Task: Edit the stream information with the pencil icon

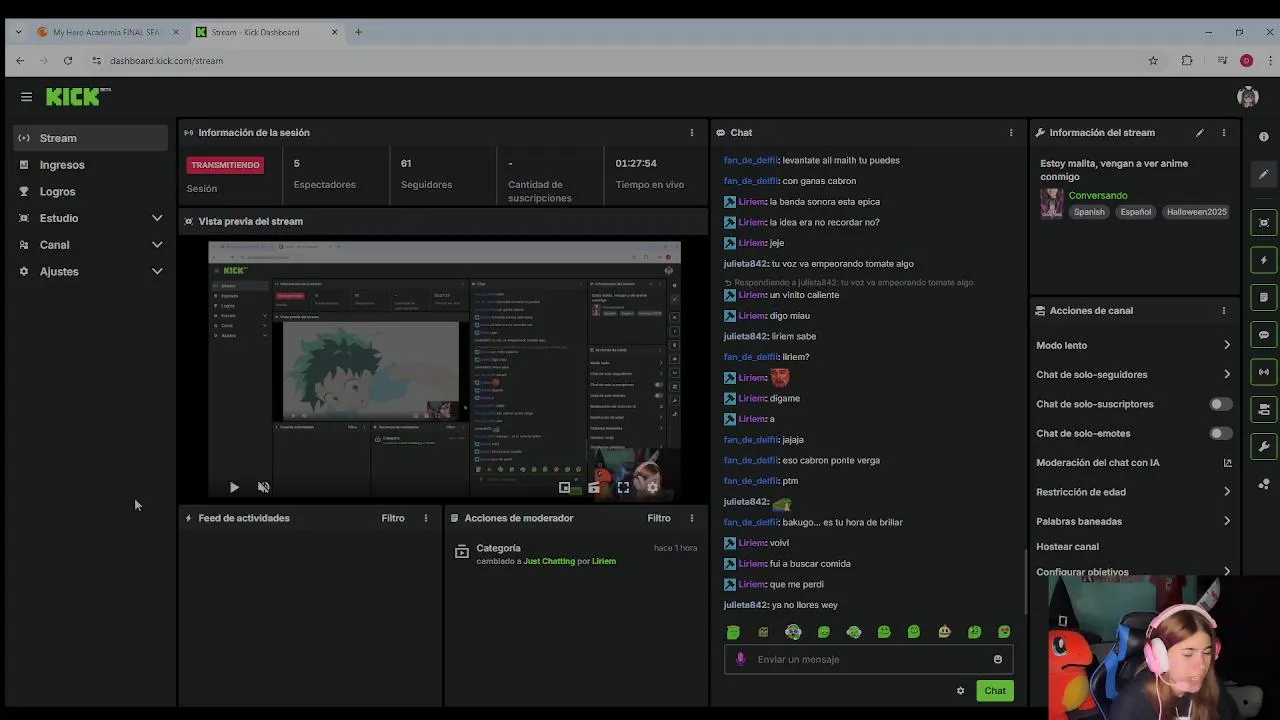Action: point(1199,132)
